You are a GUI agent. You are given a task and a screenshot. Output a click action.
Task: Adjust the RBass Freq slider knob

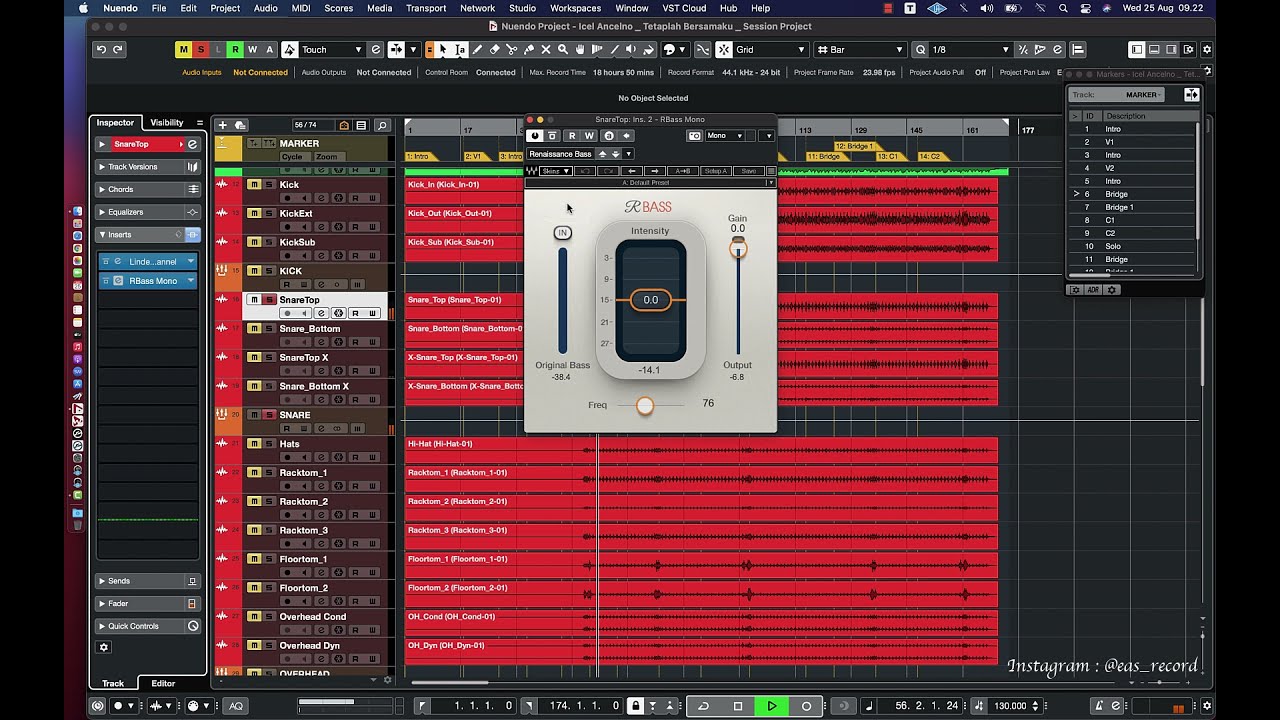pos(645,405)
